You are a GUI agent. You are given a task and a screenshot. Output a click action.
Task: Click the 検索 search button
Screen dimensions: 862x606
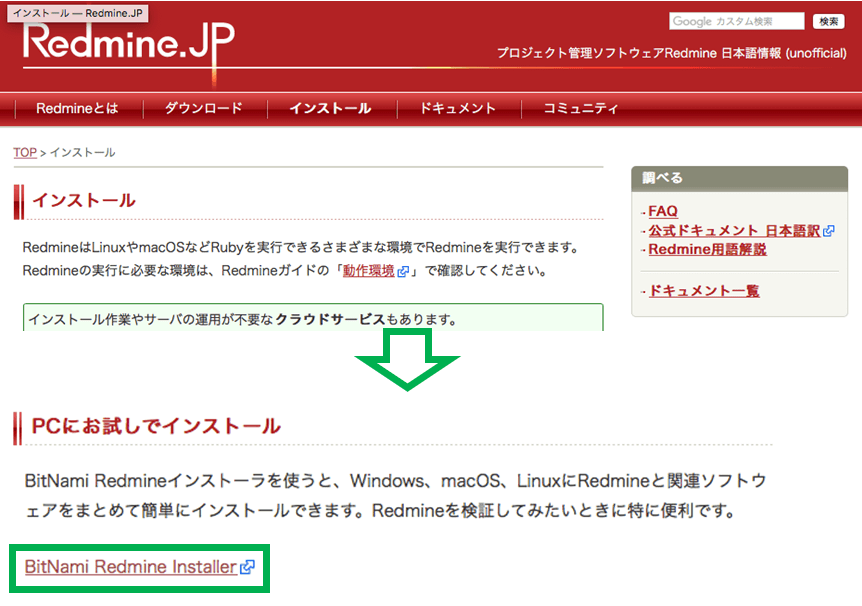tap(828, 21)
